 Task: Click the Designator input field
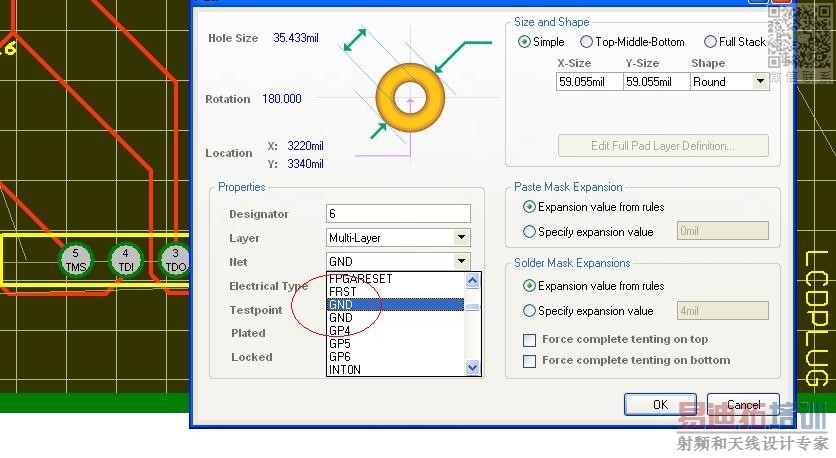click(398, 213)
